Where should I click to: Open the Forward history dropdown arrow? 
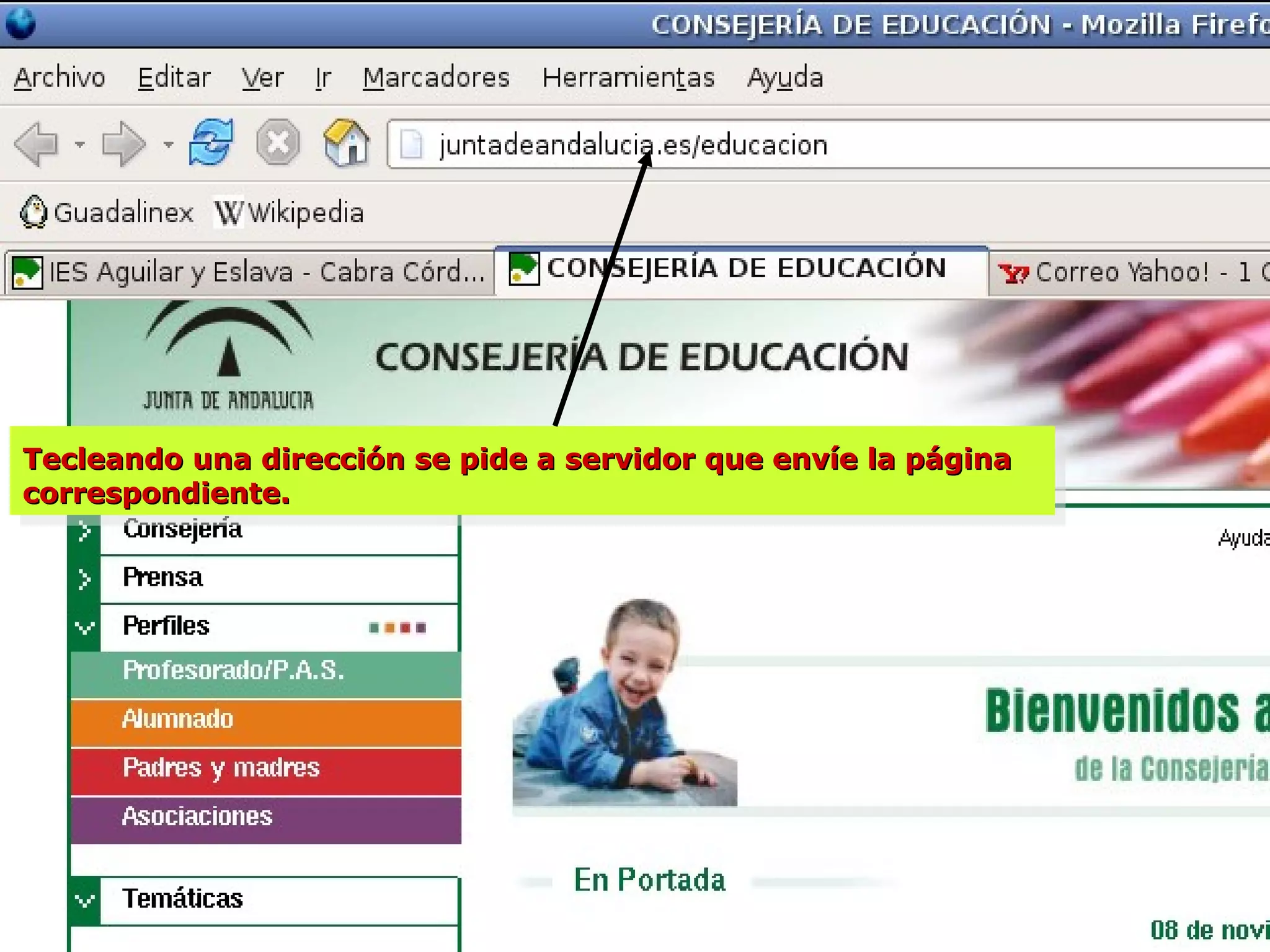[x=168, y=145]
